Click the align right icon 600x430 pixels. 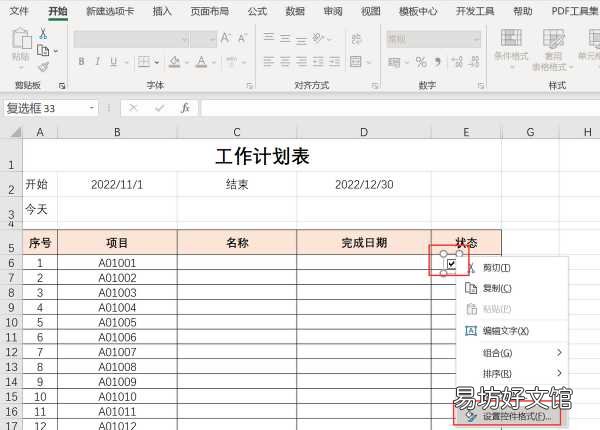click(302, 61)
